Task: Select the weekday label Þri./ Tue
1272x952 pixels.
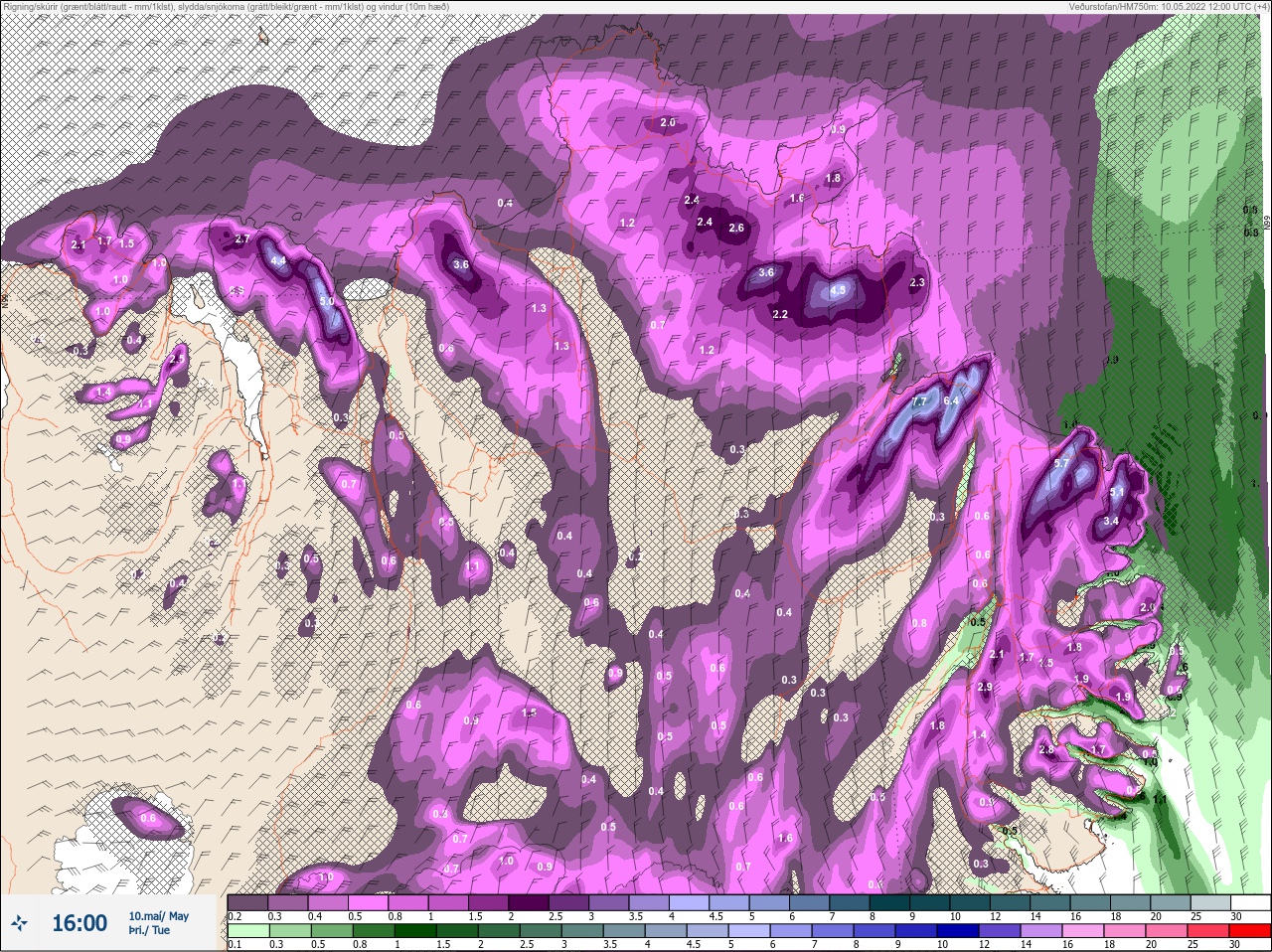Action: (149, 931)
